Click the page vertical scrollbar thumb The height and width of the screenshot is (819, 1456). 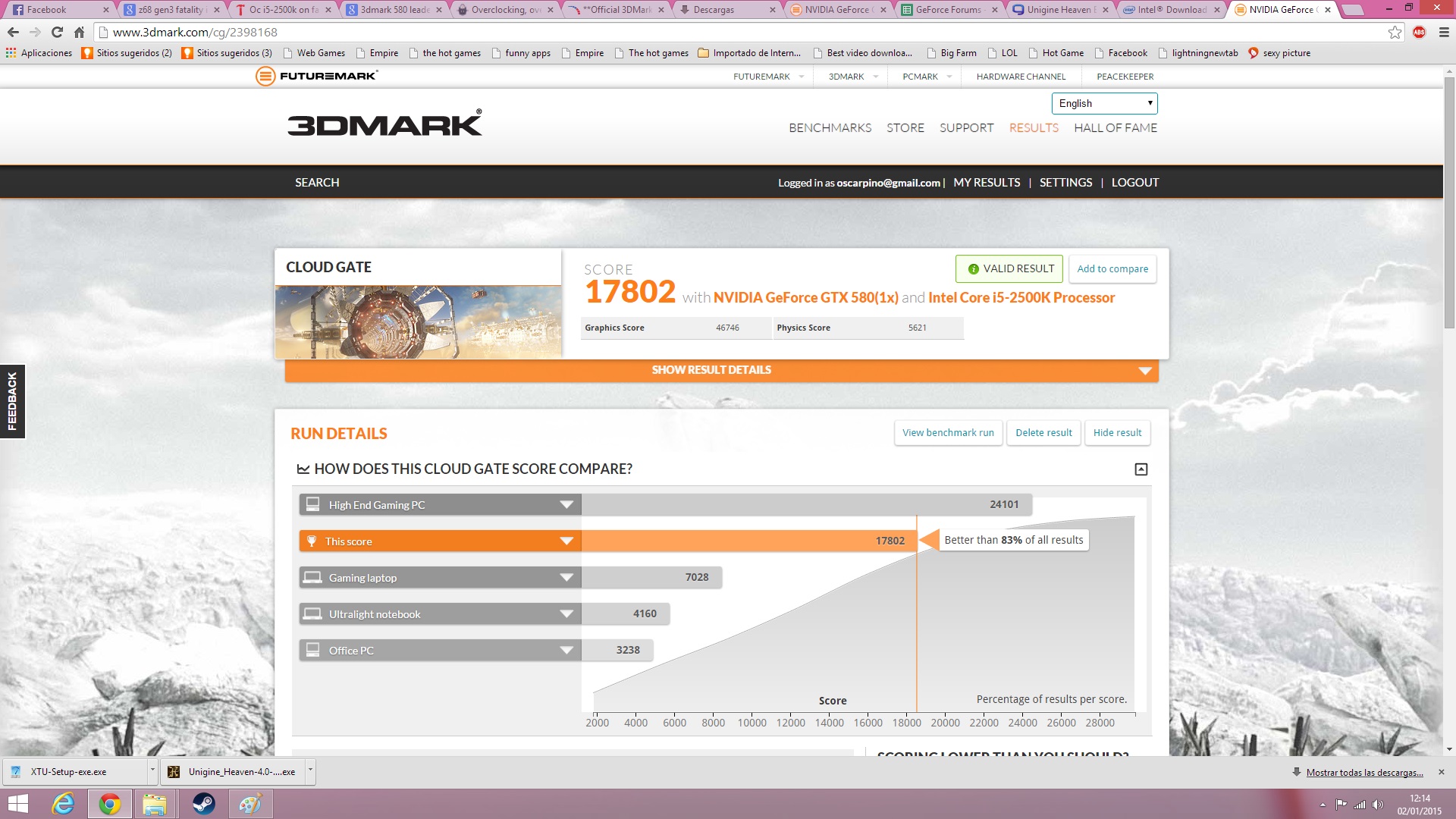(1448, 203)
